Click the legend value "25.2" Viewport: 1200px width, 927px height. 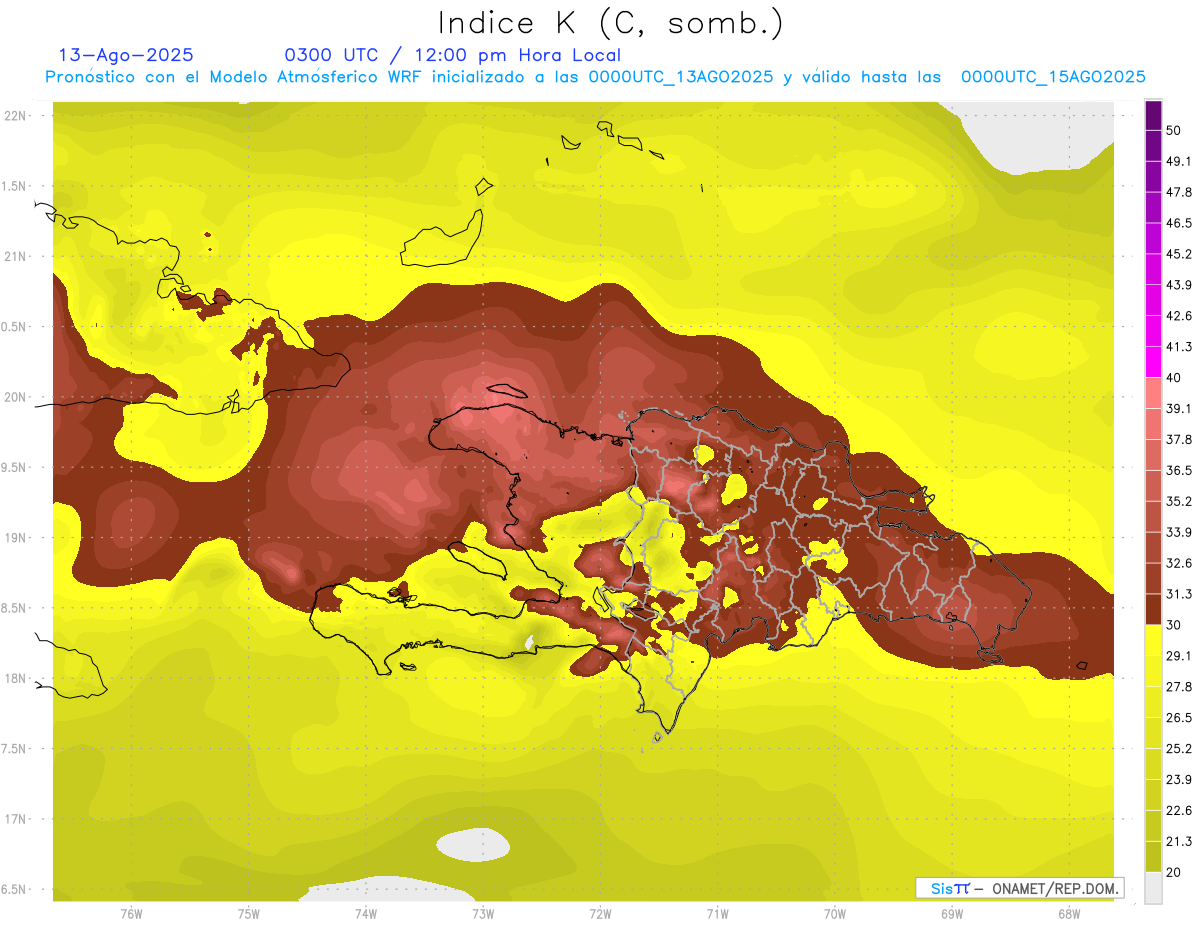pos(1179,749)
